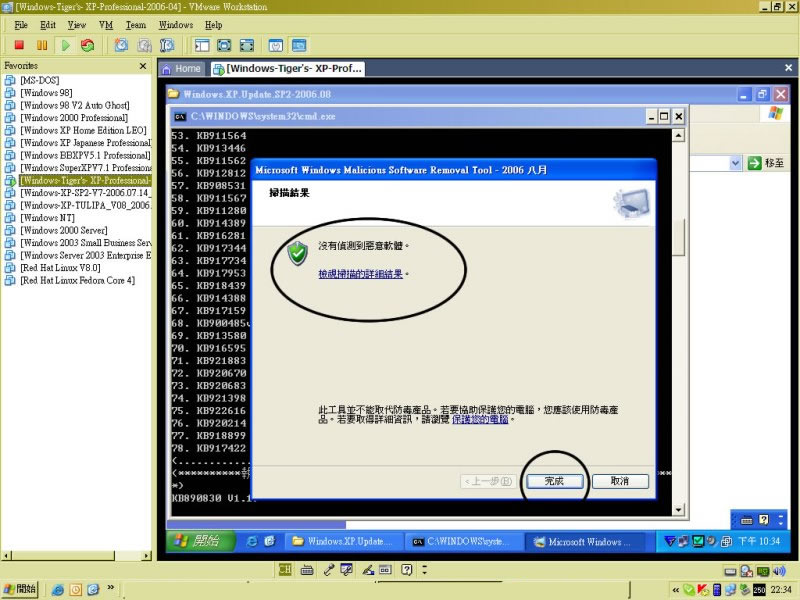Click guest taskbar Microsoft Windows removal tool button
The width and height of the screenshot is (800, 600).
(x=585, y=542)
